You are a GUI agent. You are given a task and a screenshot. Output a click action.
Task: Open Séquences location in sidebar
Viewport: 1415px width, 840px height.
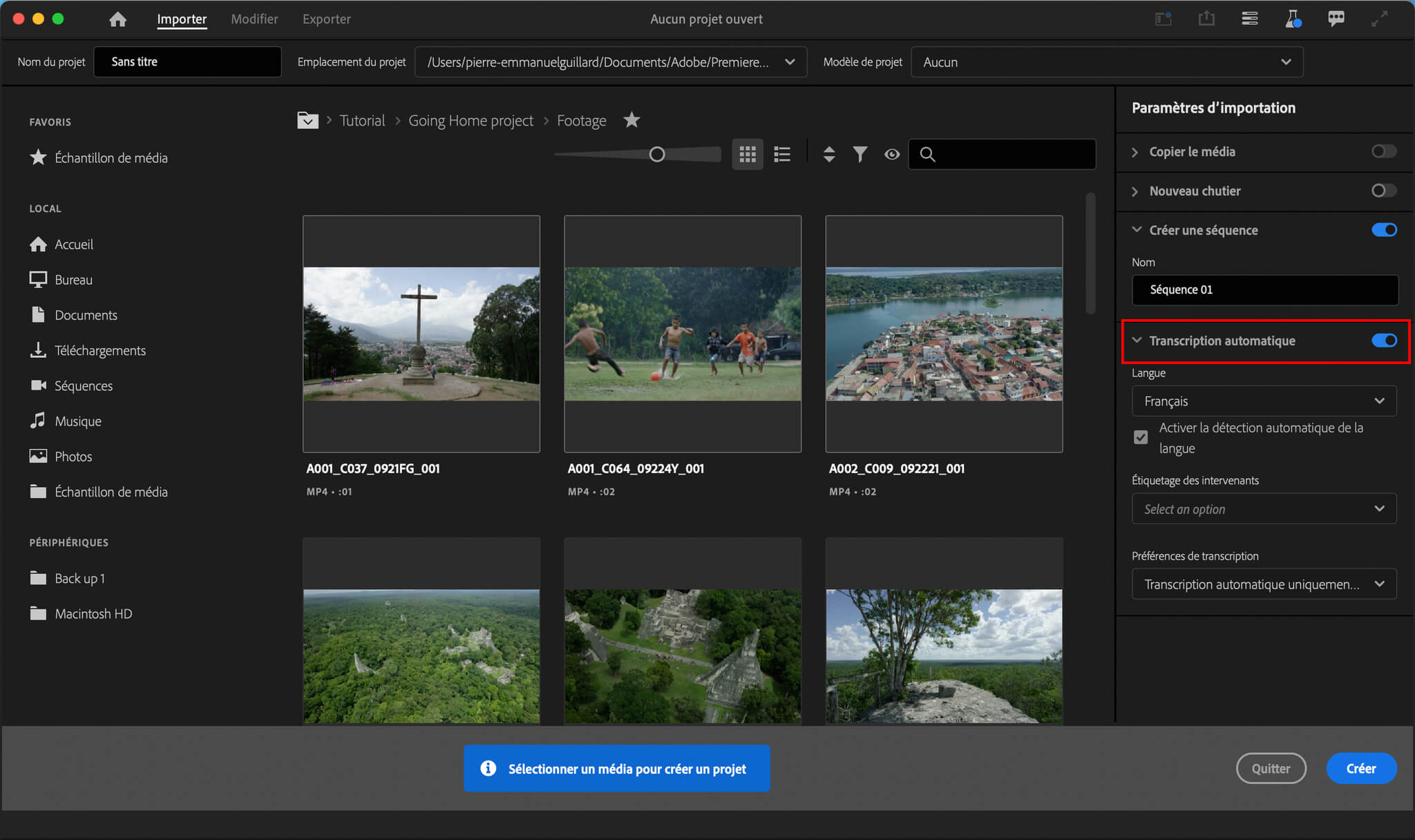pyautogui.click(x=71, y=385)
